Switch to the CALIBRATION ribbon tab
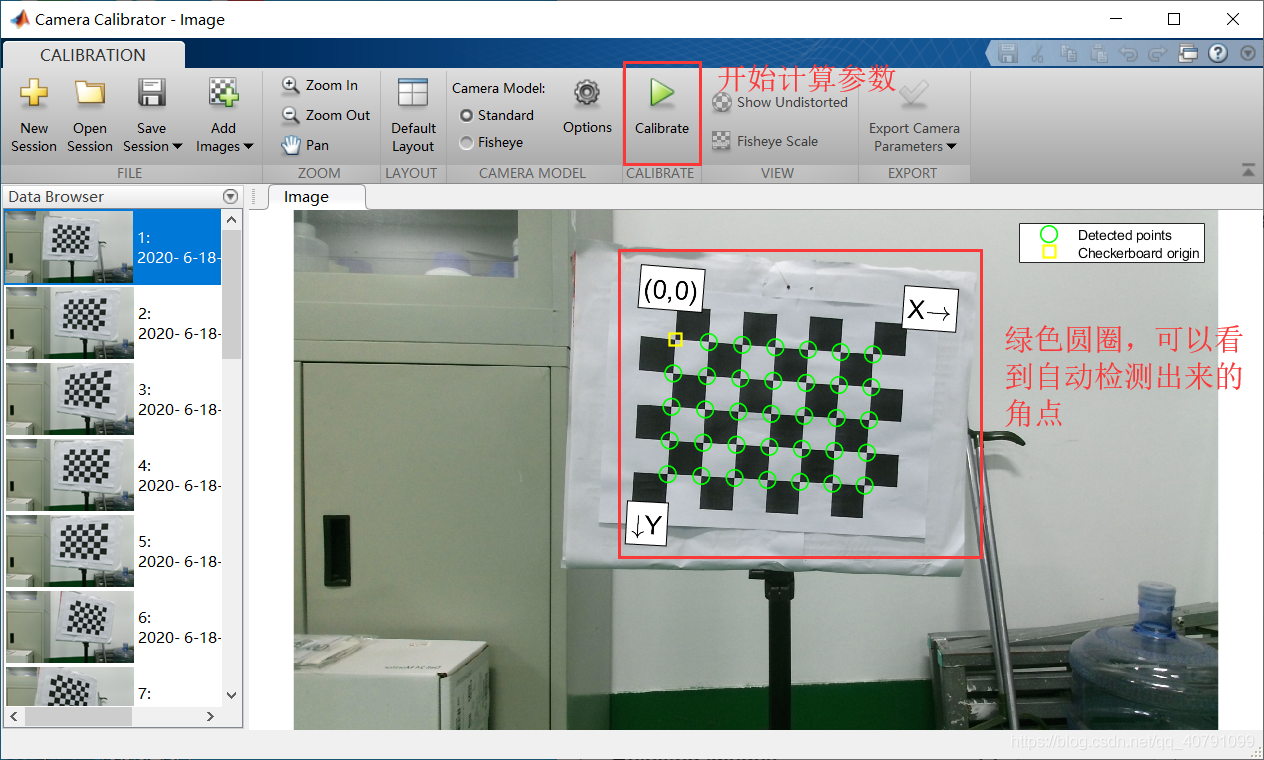The width and height of the screenshot is (1264, 760). pos(93,55)
